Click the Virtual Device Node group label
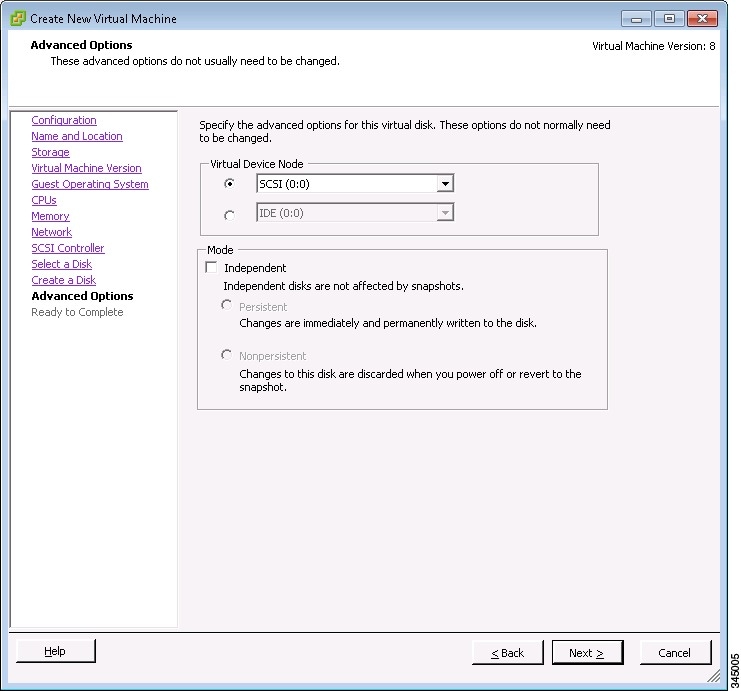 tap(257, 164)
